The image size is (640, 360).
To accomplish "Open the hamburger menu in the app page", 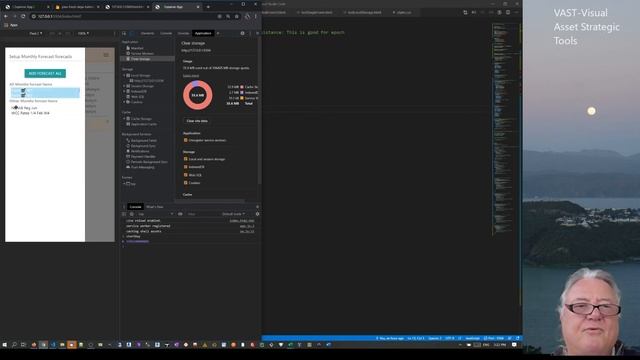I will coord(106,55).
